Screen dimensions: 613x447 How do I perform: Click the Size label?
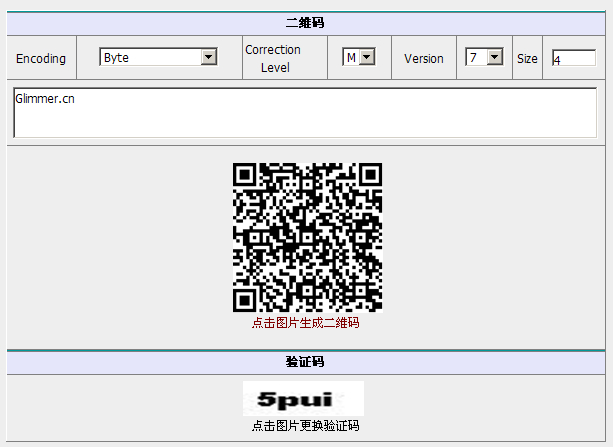point(527,59)
